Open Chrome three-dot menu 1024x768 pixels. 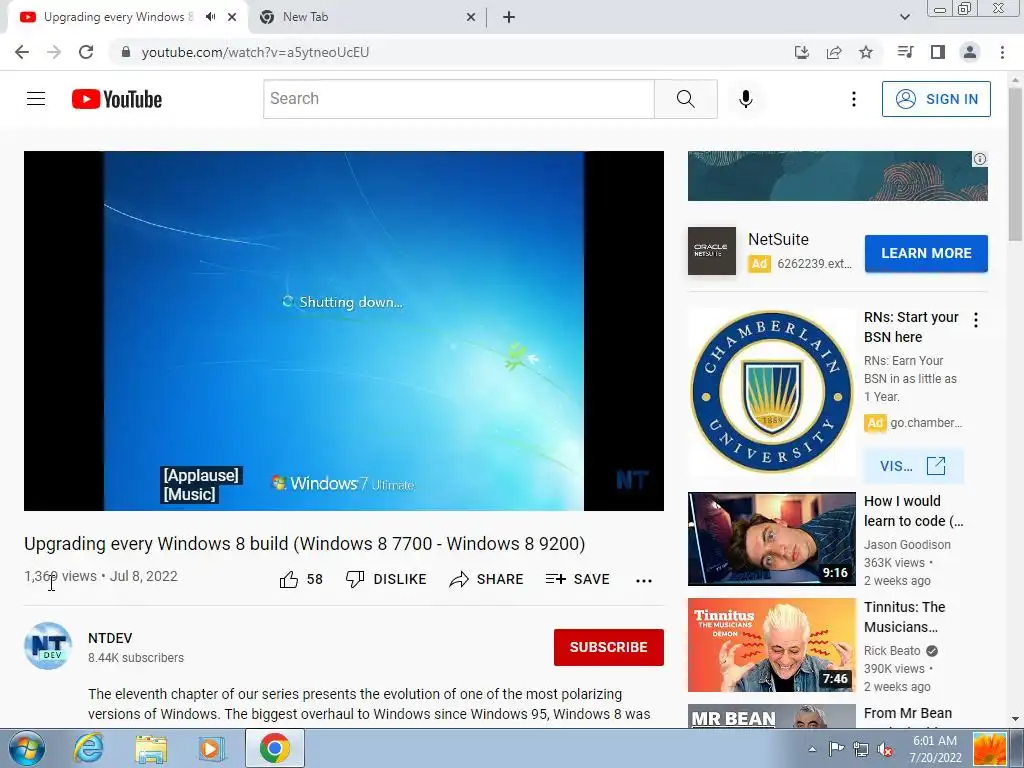[1002, 52]
